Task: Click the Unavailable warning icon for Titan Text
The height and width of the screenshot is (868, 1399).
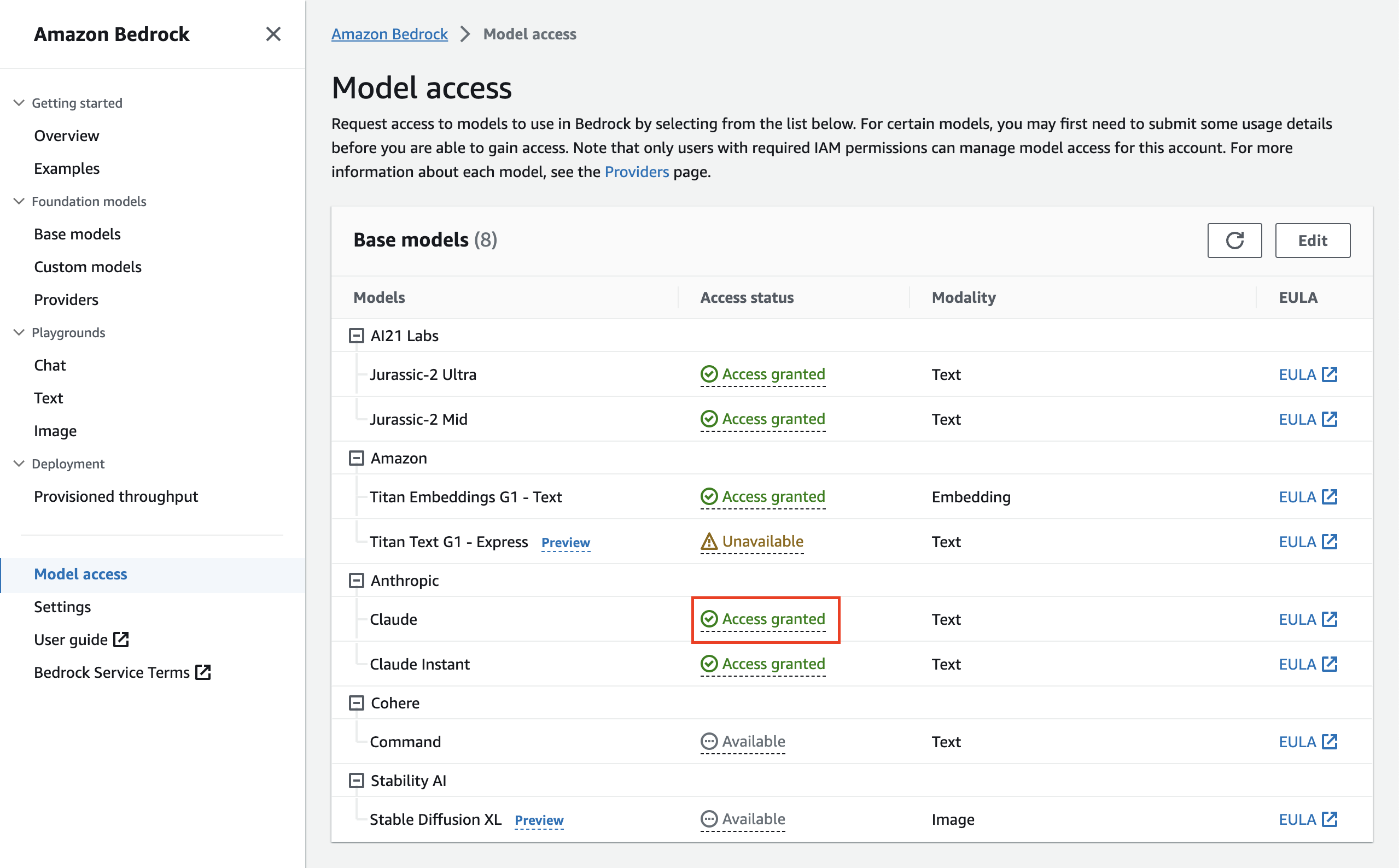Action: [x=709, y=541]
